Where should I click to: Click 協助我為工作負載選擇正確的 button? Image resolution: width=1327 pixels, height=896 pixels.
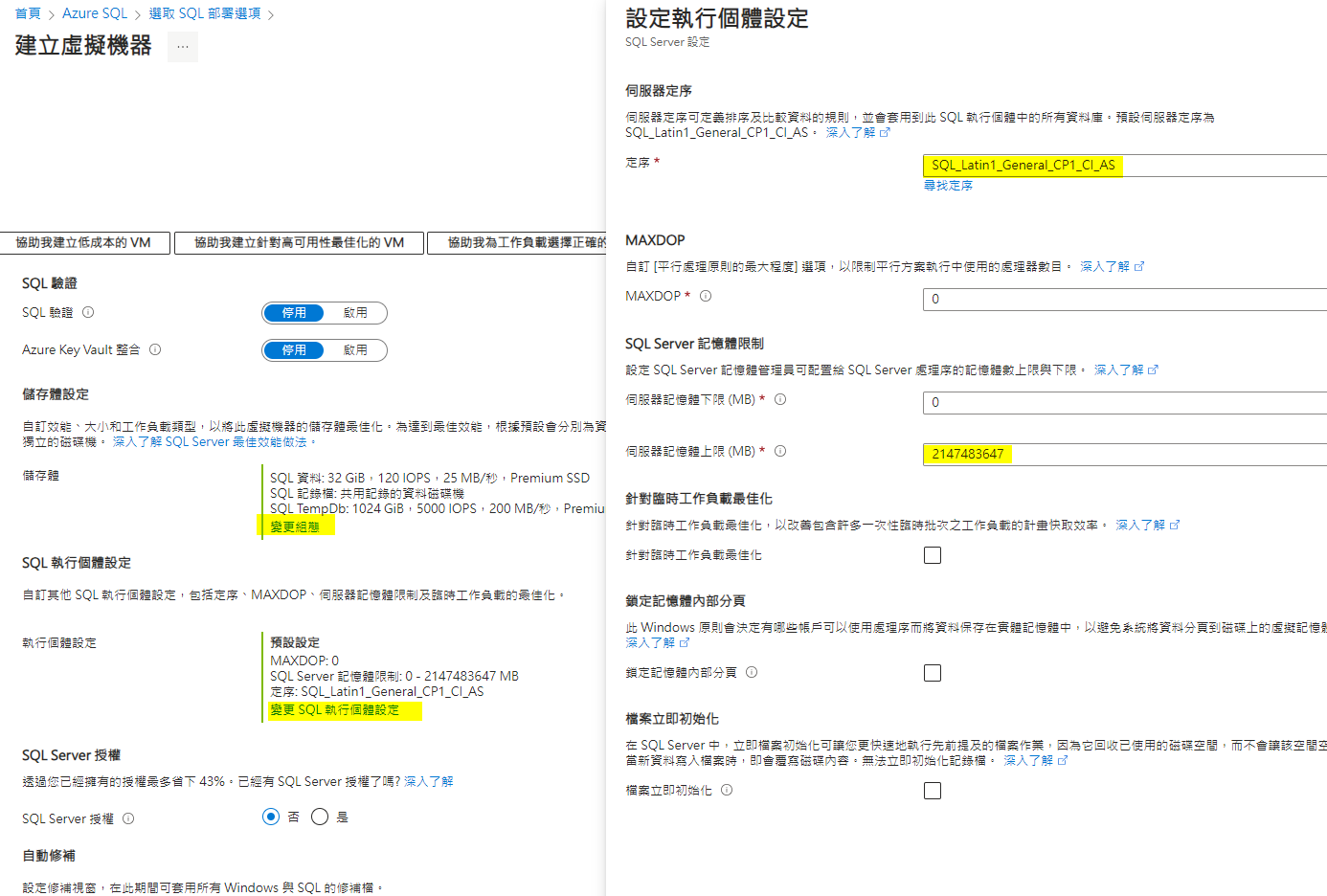[x=517, y=243]
